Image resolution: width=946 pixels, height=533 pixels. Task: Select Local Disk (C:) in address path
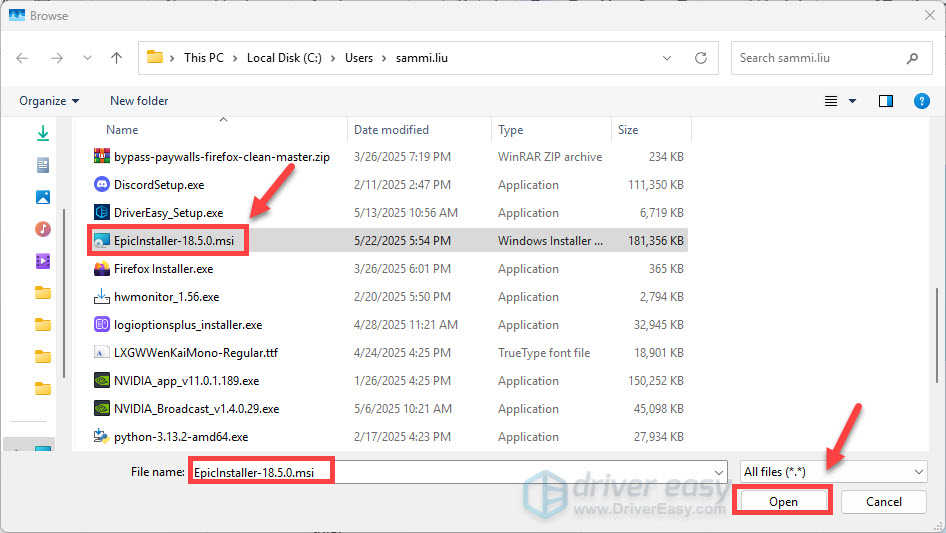tap(284, 58)
